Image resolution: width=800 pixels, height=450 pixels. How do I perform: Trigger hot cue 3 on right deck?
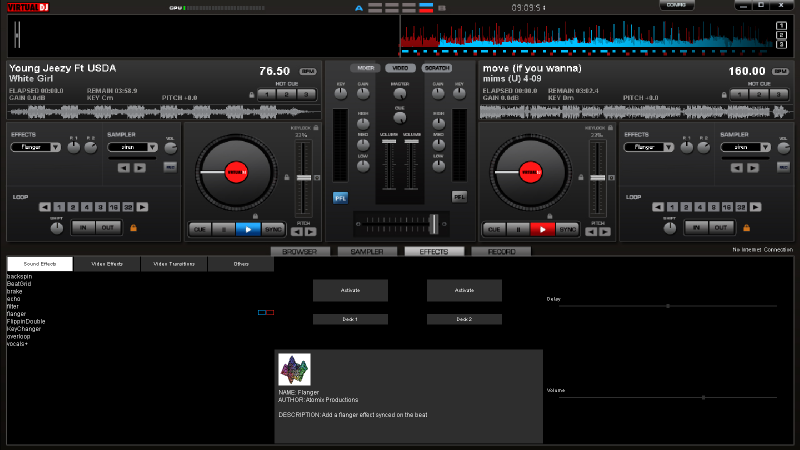[x=779, y=94]
